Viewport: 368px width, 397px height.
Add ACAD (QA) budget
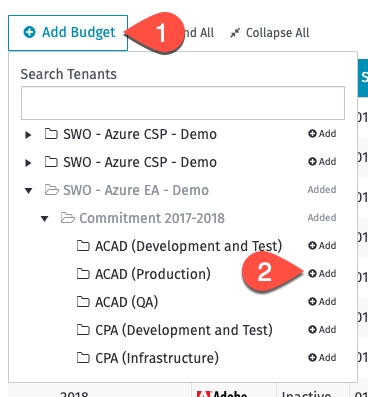[322, 302]
